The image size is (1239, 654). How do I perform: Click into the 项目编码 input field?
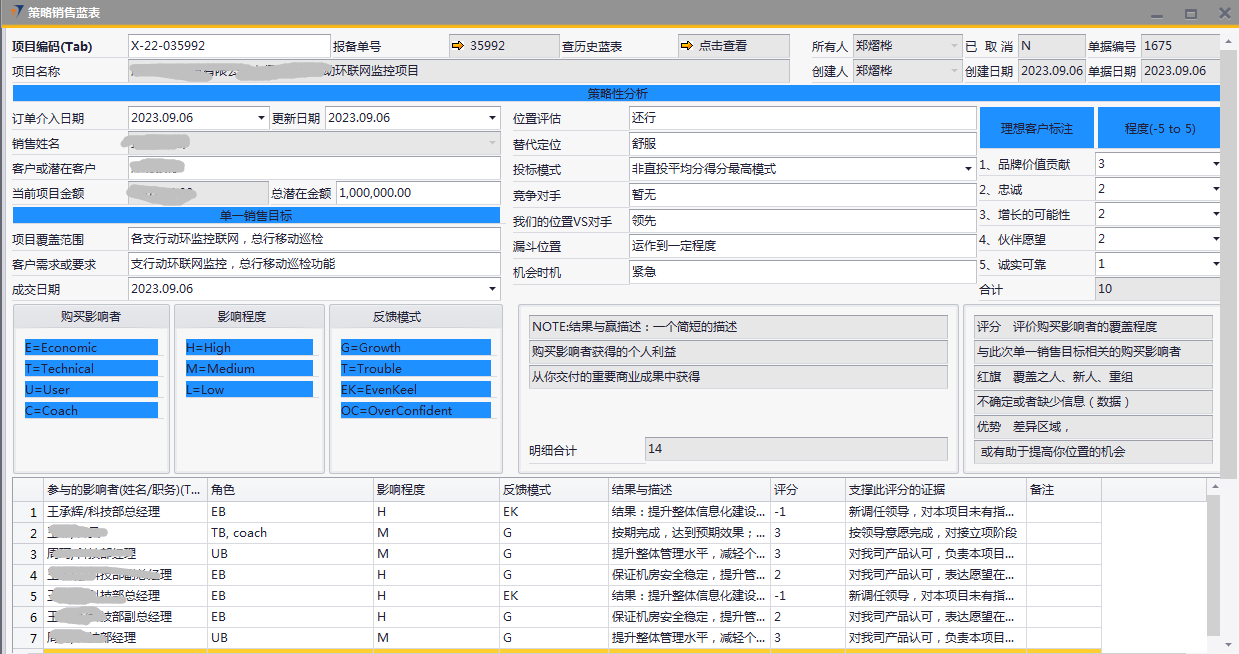pos(228,46)
